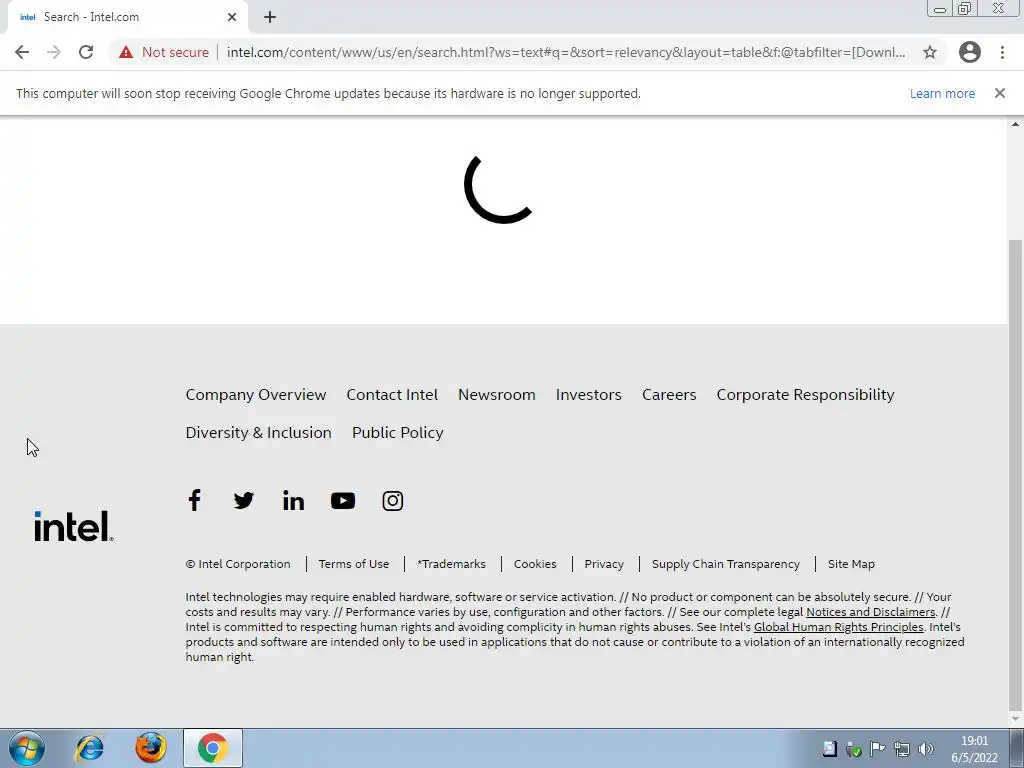Click the volume speaker tray icon
This screenshot has width=1024, height=768.
(925, 749)
